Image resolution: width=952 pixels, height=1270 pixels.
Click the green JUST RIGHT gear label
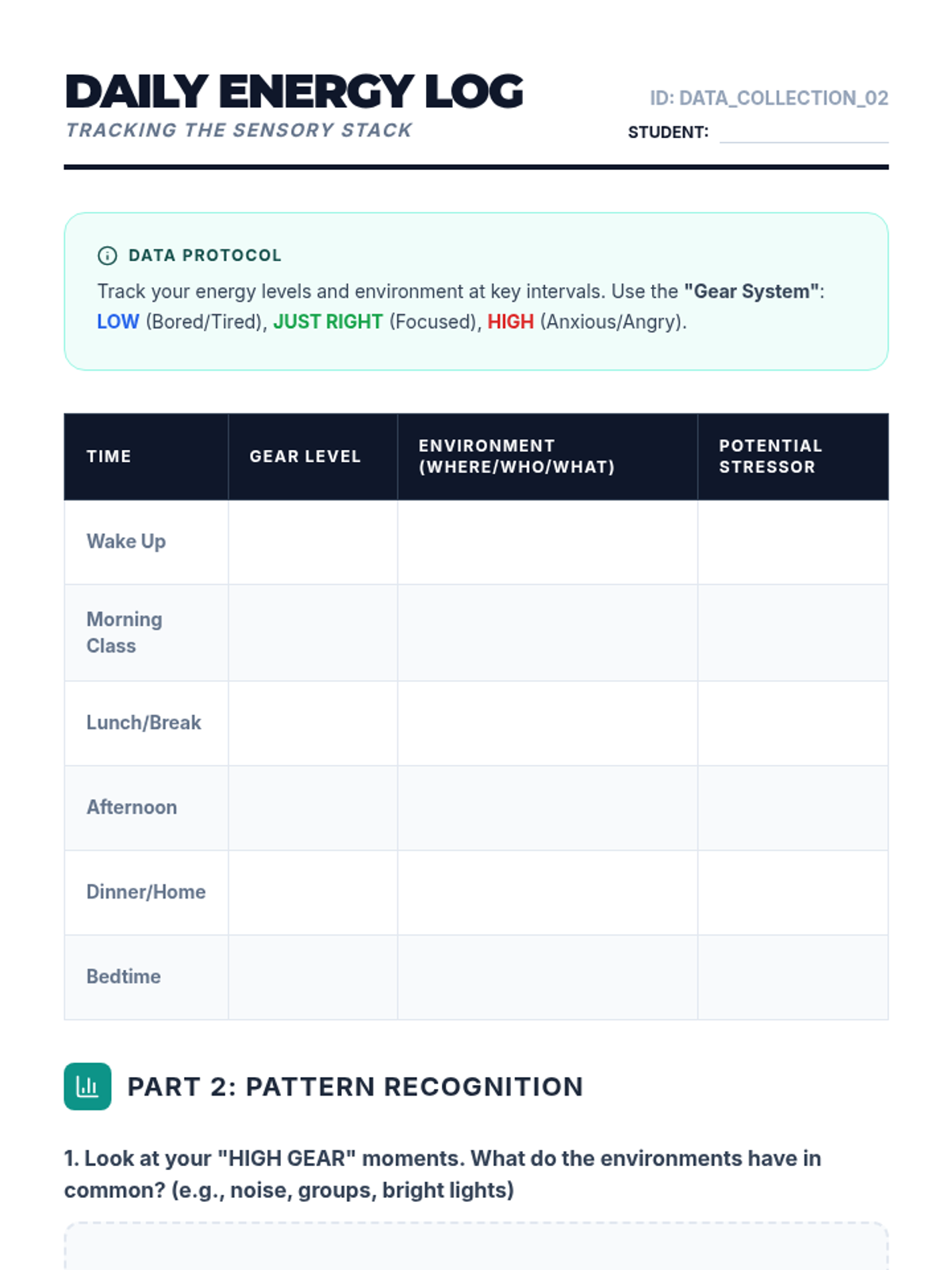coord(328,321)
